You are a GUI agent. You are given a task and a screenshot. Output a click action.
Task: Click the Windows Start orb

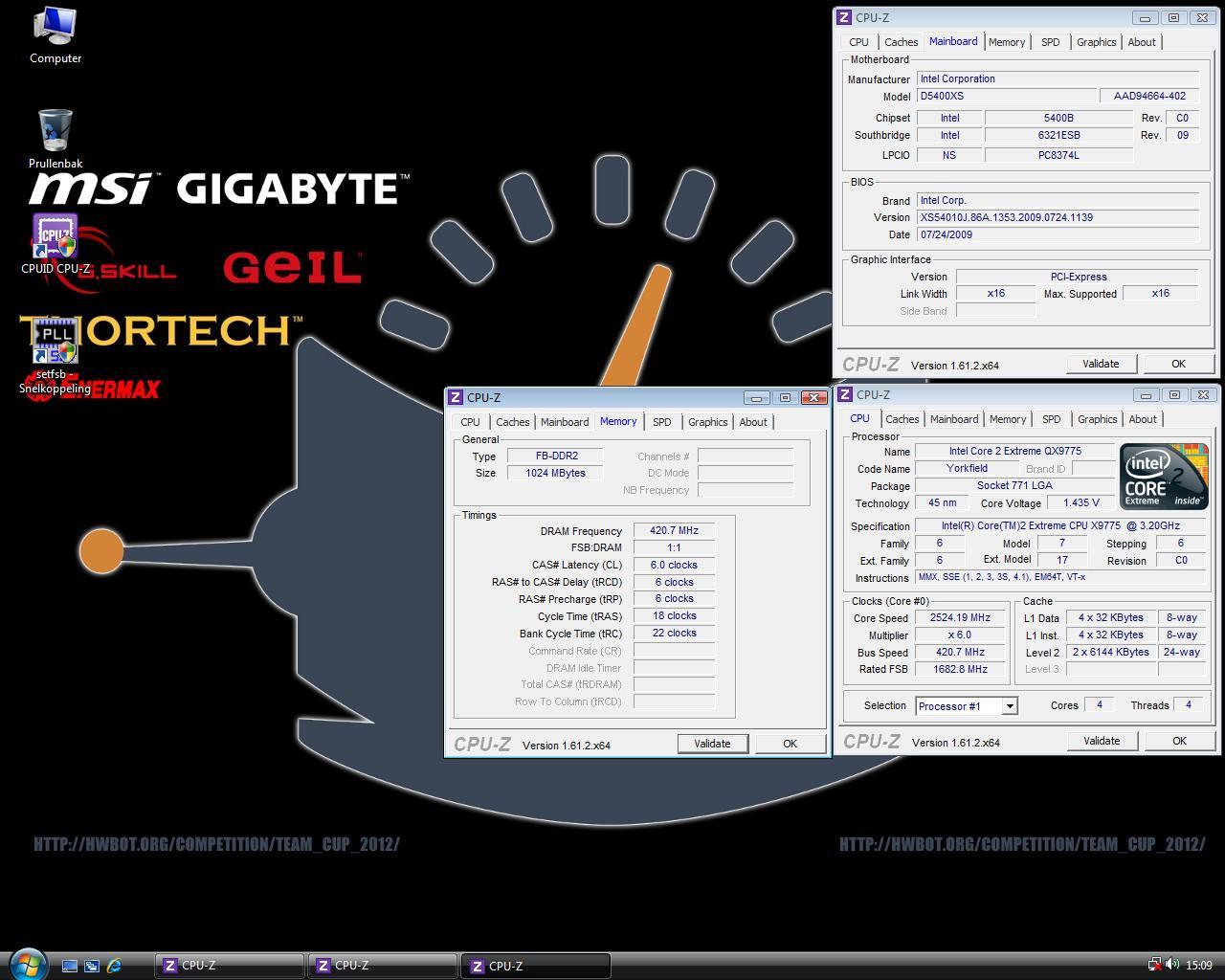coord(27,964)
